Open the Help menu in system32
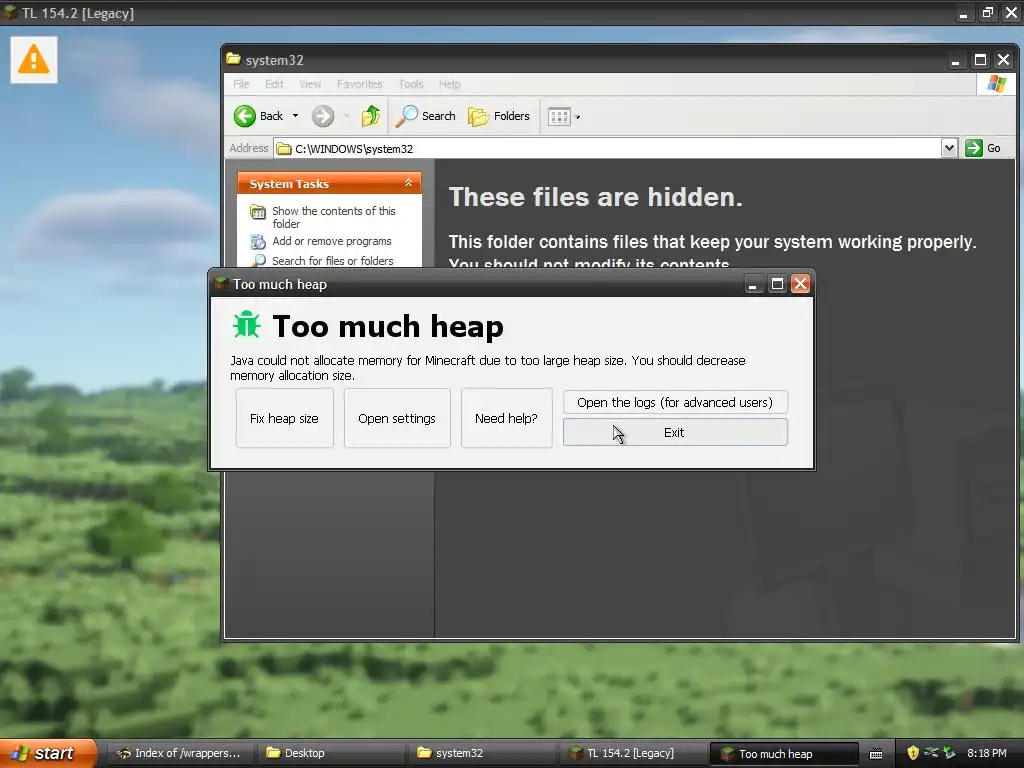 (x=449, y=84)
